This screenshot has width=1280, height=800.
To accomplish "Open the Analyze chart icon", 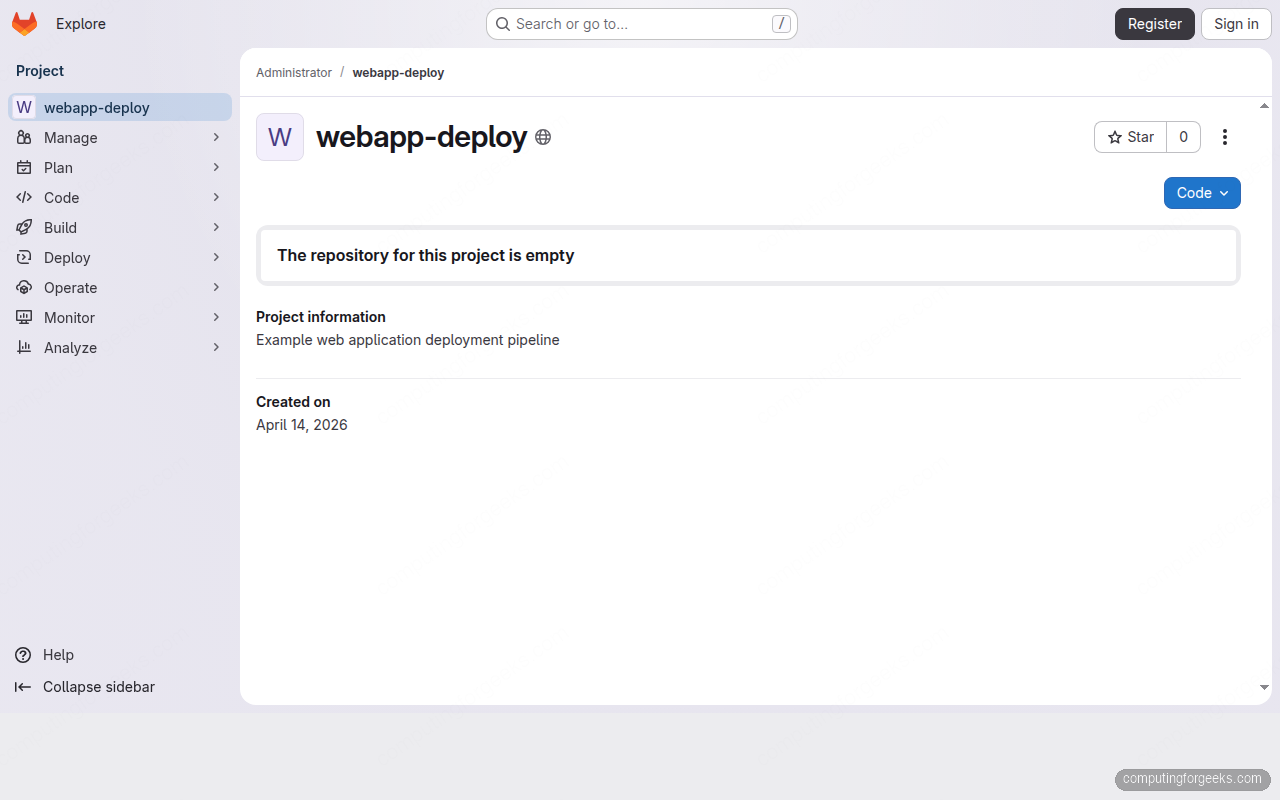I will (x=24, y=347).
